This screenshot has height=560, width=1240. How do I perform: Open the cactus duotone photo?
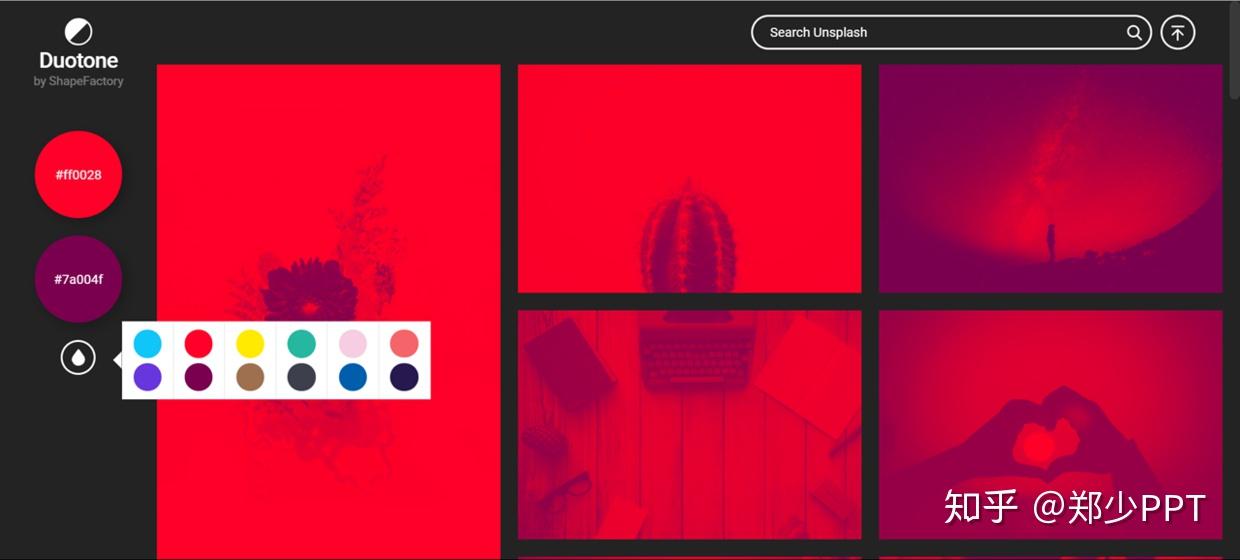click(x=689, y=178)
